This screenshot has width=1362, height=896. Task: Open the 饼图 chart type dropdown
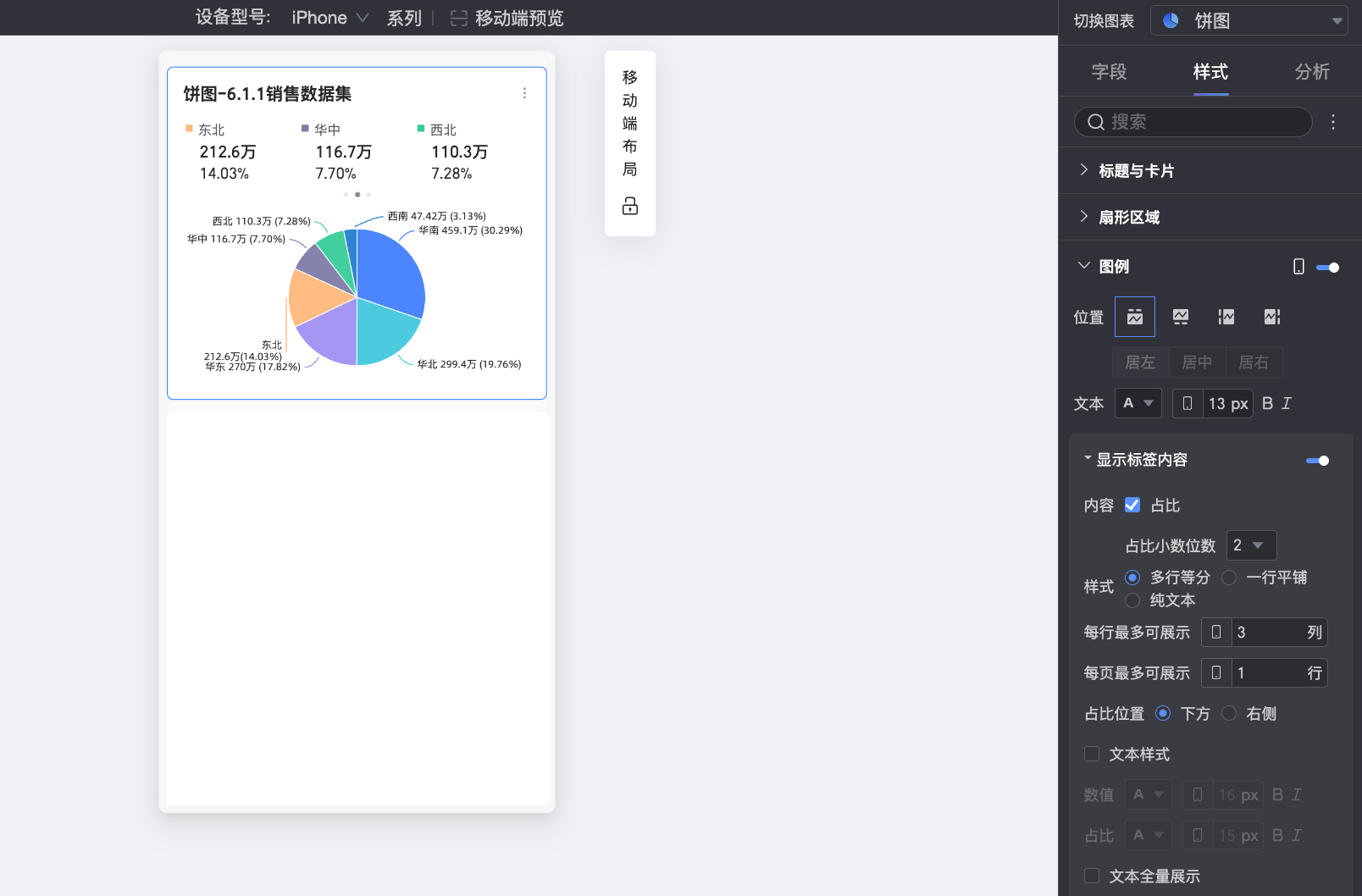pos(1249,20)
